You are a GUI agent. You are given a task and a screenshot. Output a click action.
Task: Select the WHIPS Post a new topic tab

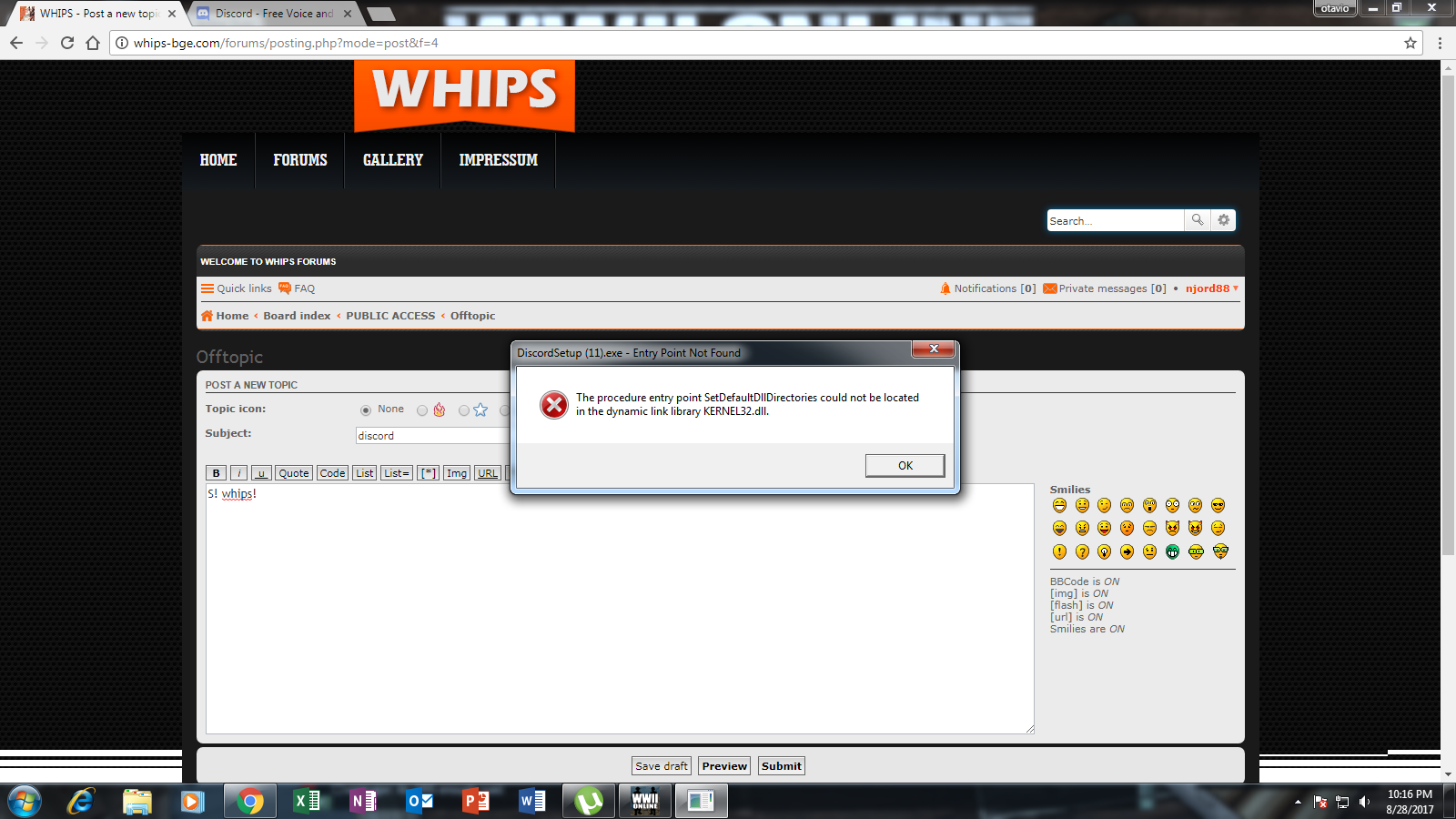(x=96, y=14)
